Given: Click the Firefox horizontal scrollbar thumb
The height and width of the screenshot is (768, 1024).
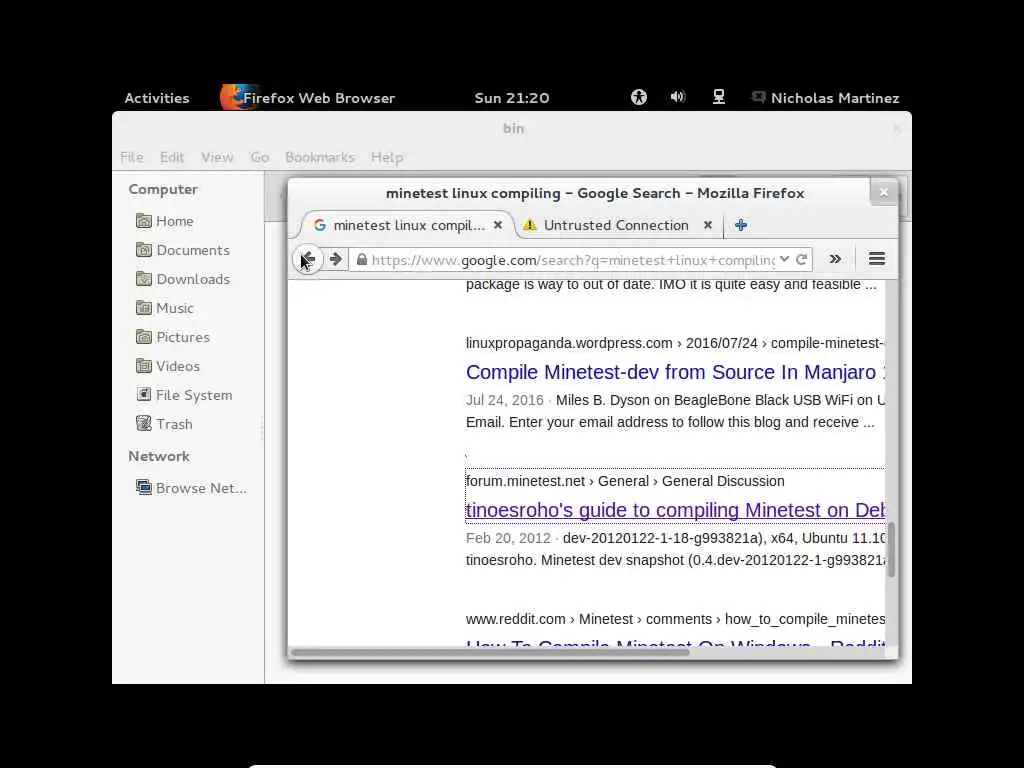Looking at the screenshot, I should coord(490,652).
